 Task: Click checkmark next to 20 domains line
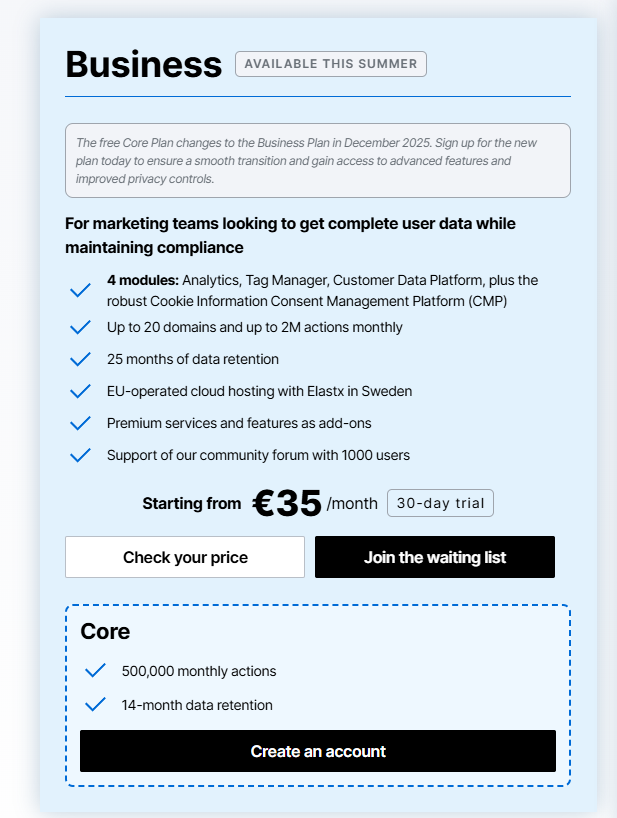coord(80,327)
